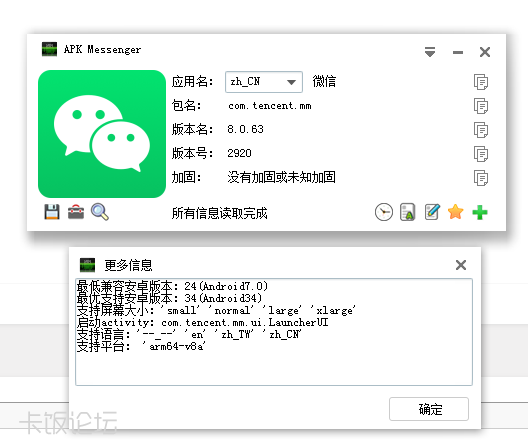The height and width of the screenshot is (446, 528).
Task: Click the 支持语言 line
Action: (189, 334)
